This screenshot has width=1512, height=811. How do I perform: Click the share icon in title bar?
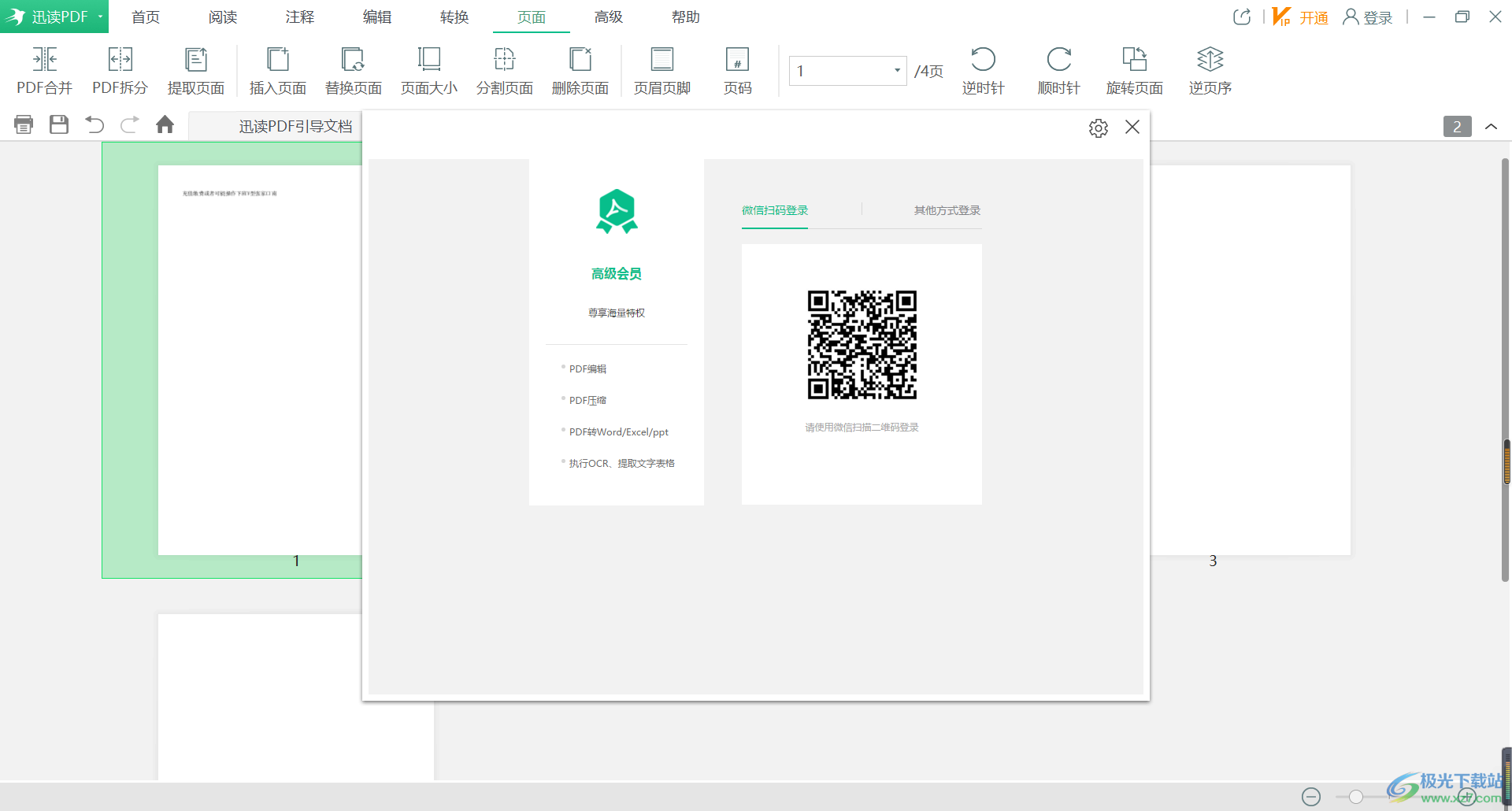(x=1242, y=17)
